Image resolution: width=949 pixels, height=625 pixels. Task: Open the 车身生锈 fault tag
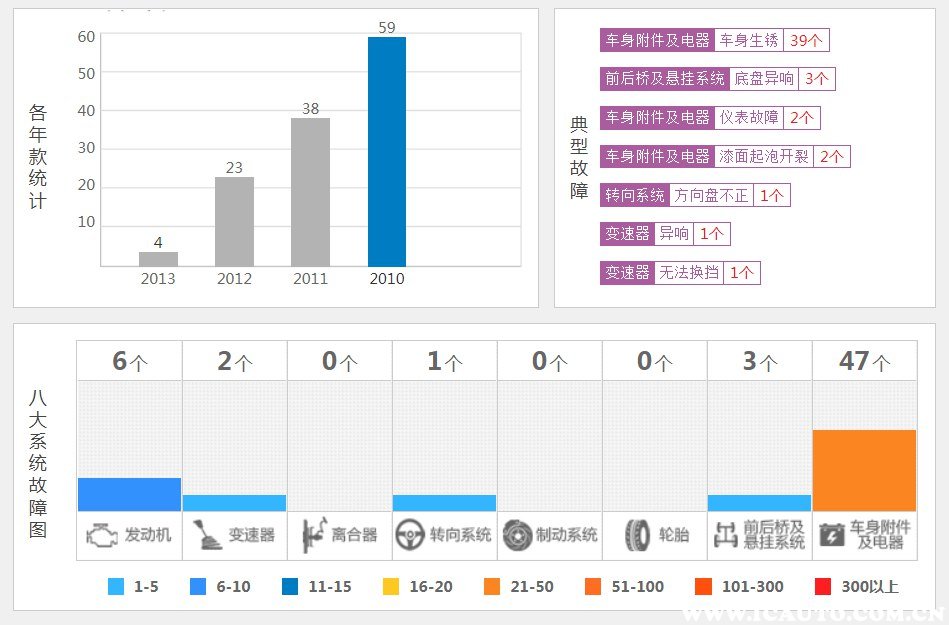click(x=749, y=40)
